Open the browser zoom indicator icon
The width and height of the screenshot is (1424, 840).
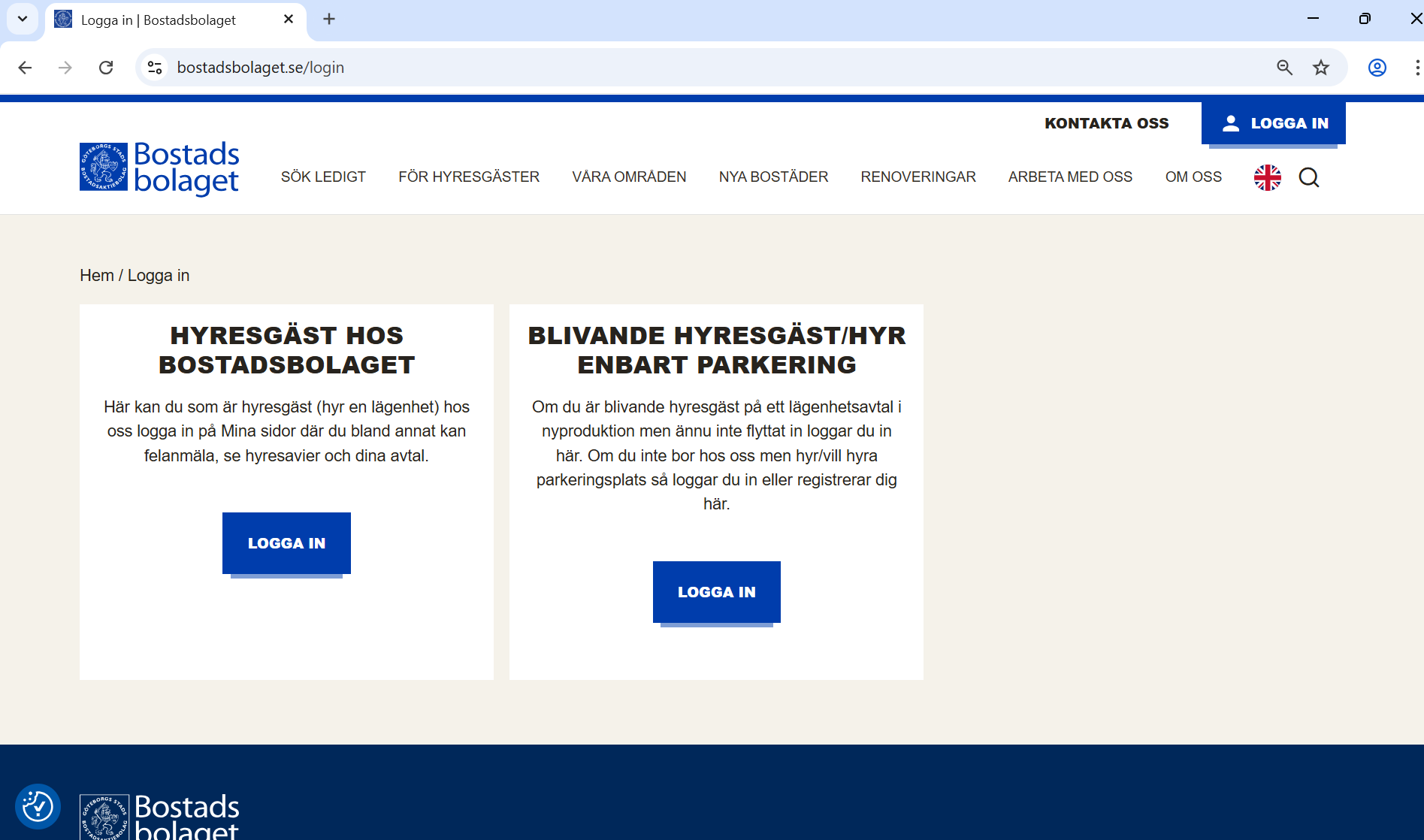1284,68
